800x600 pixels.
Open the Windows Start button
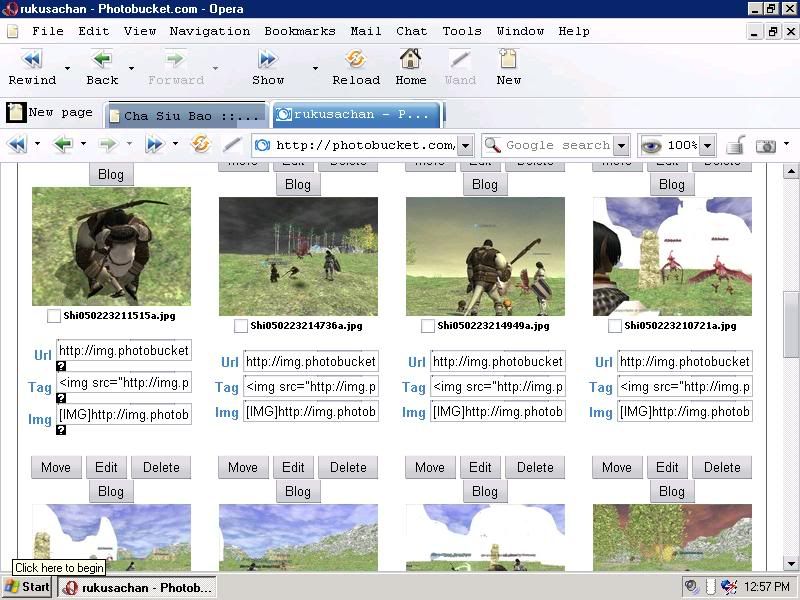click(x=27, y=587)
